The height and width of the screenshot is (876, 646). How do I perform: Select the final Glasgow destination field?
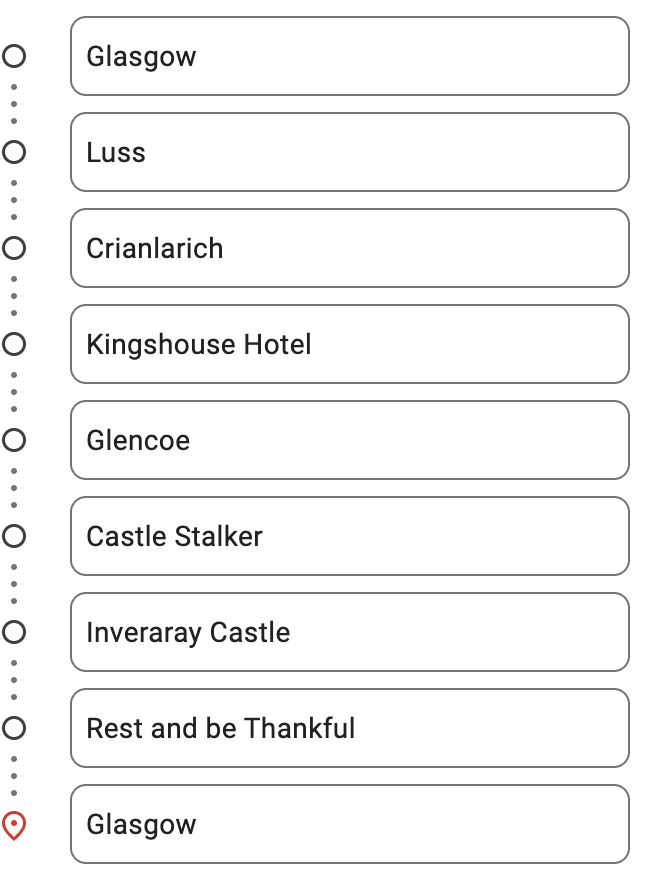[350, 824]
